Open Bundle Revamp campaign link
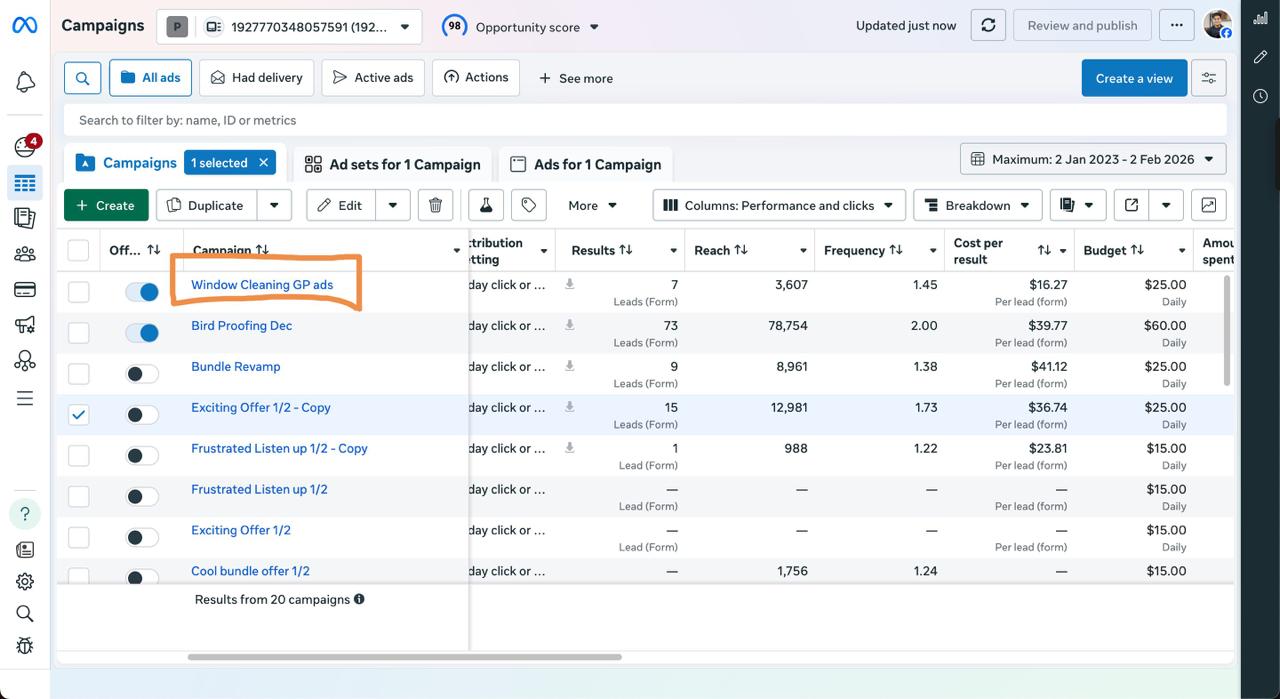The image size is (1280, 699). 236,367
